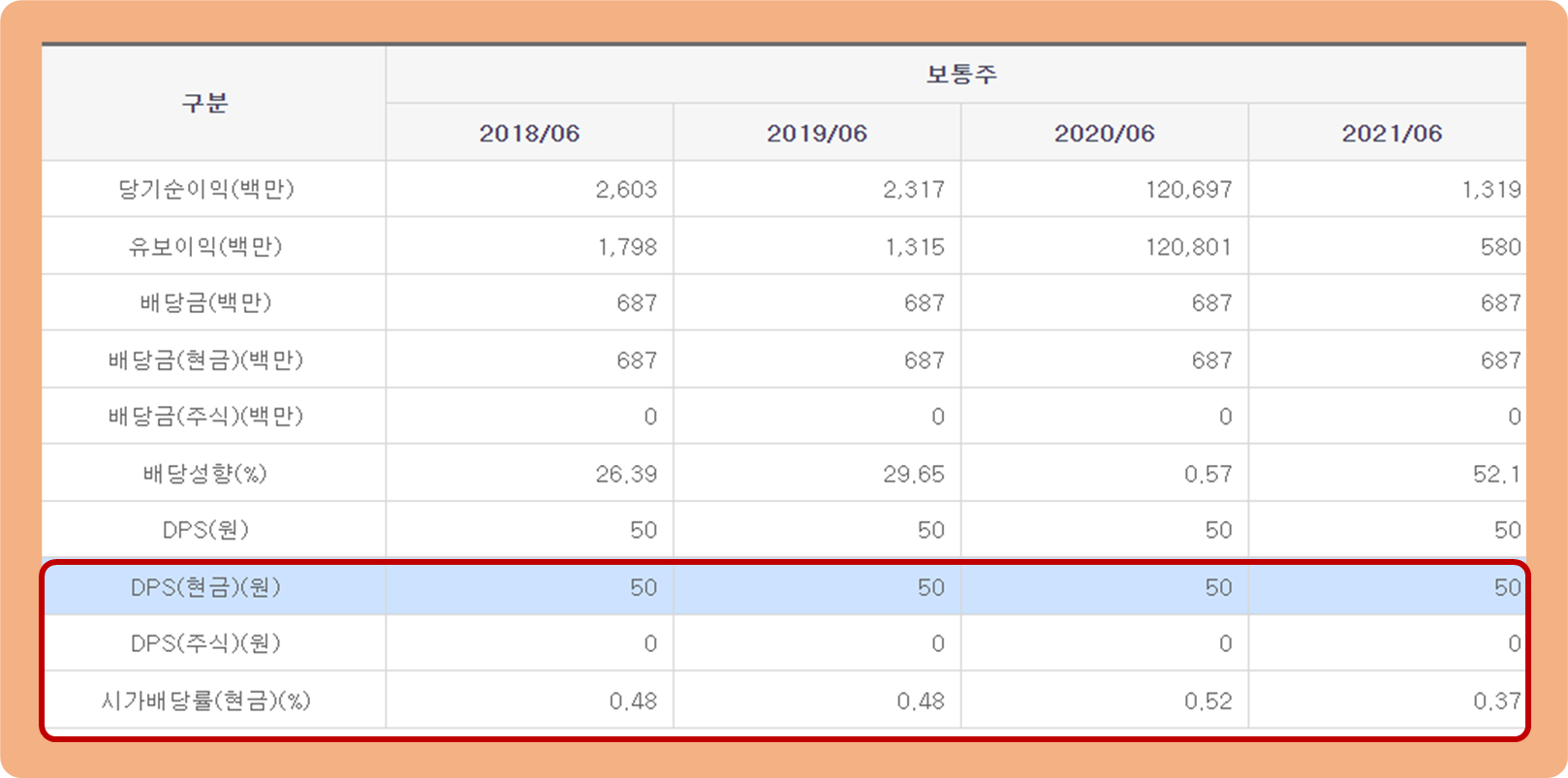Click 687 in 배당금(백만) row under 2021/06
The width and height of the screenshot is (1568, 778).
1501,303
